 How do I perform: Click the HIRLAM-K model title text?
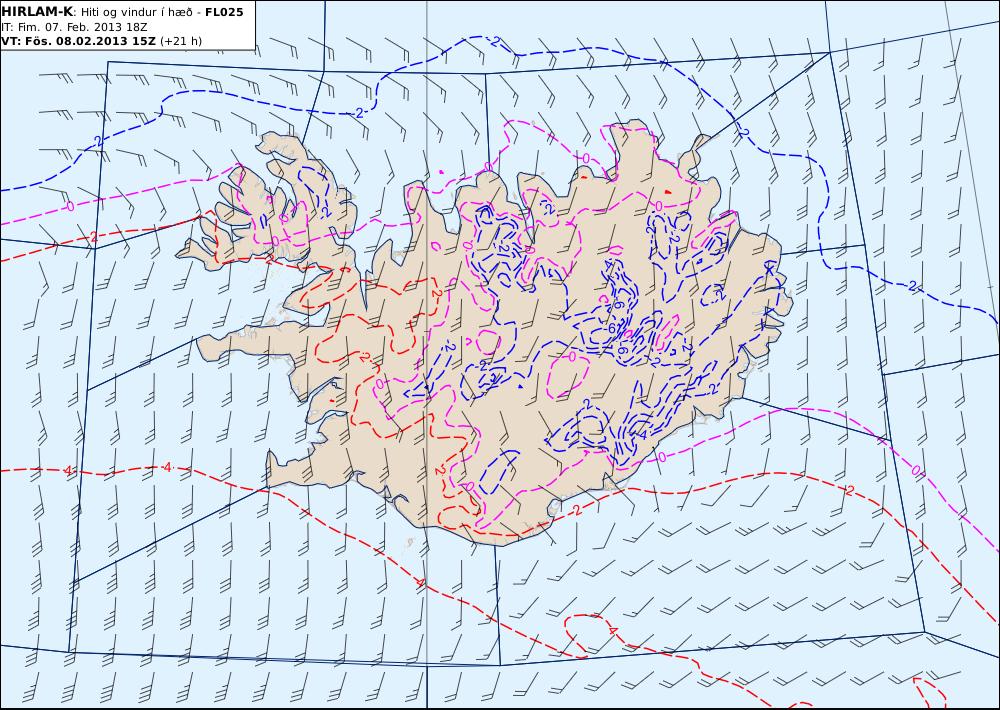pyautogui.click(x=37, y=12)
